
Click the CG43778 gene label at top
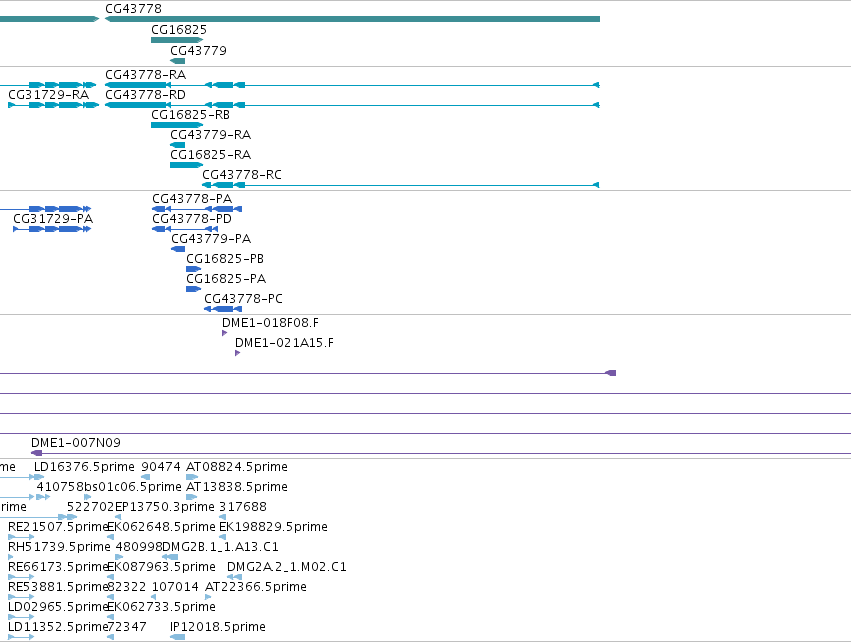point(134,9)
